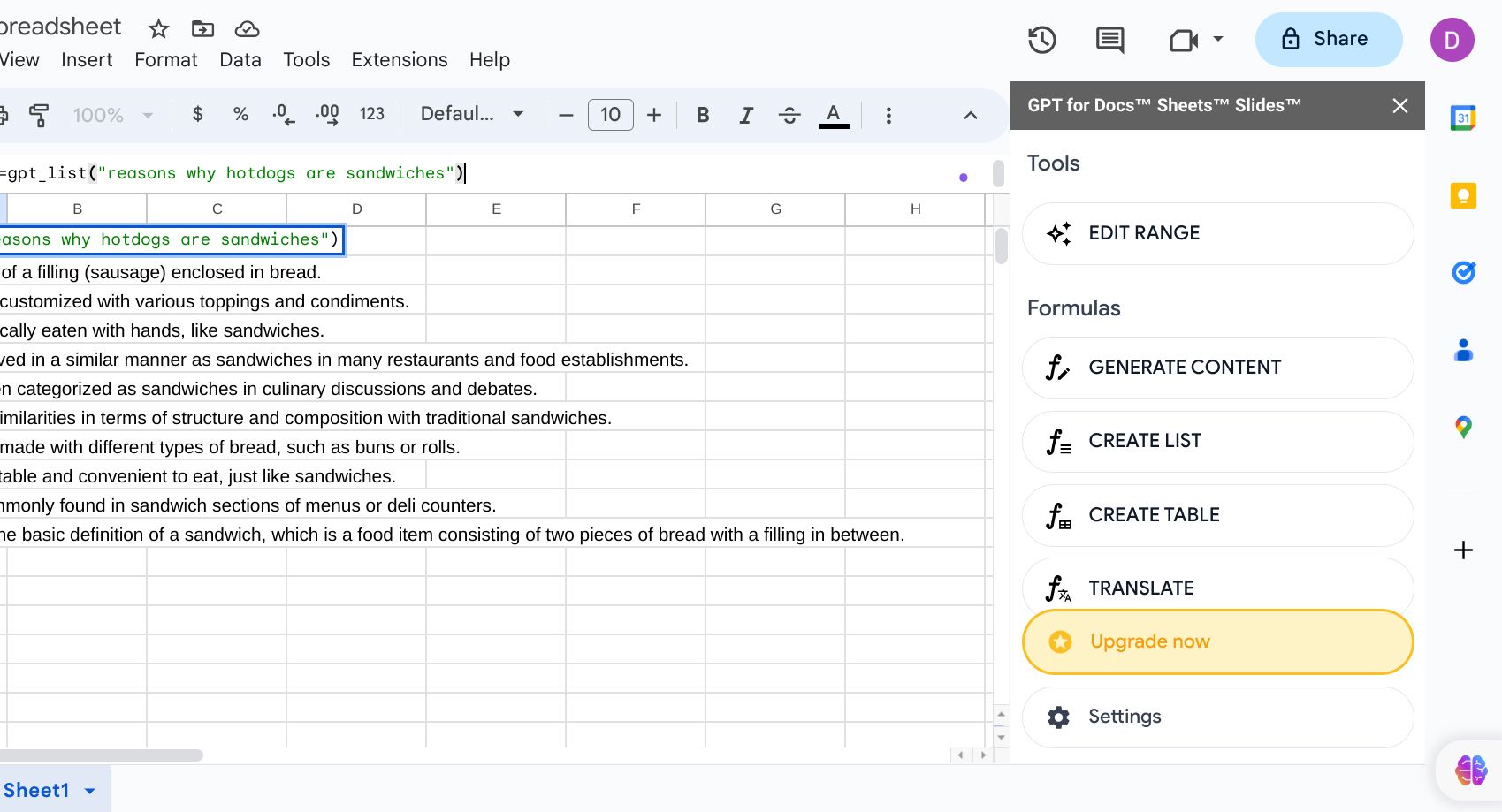The height and width of the screenshot is (812, 1502).
Task: Increase decimal places
Action: click(x=326, y=115)
